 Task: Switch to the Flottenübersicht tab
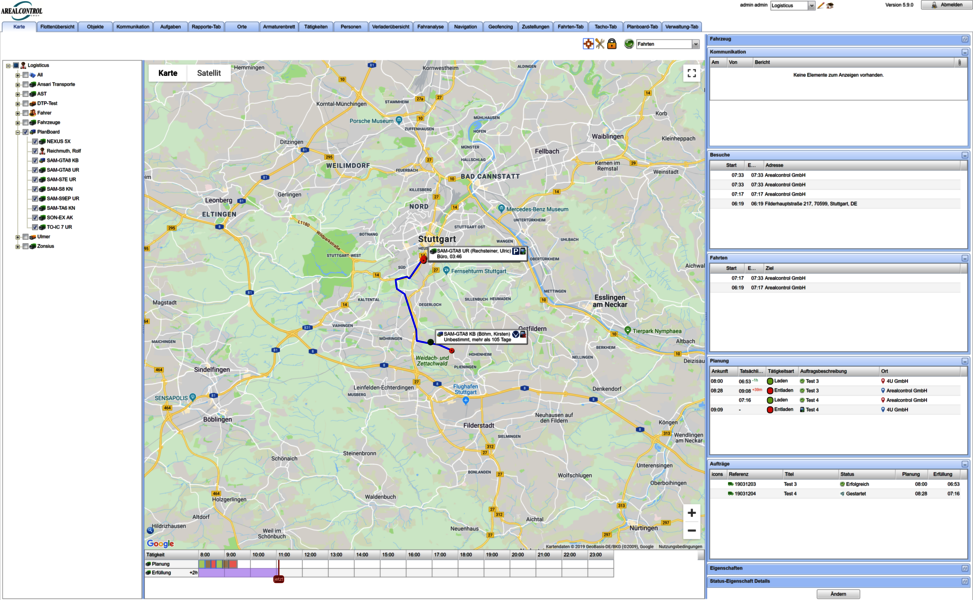[58, 27]
